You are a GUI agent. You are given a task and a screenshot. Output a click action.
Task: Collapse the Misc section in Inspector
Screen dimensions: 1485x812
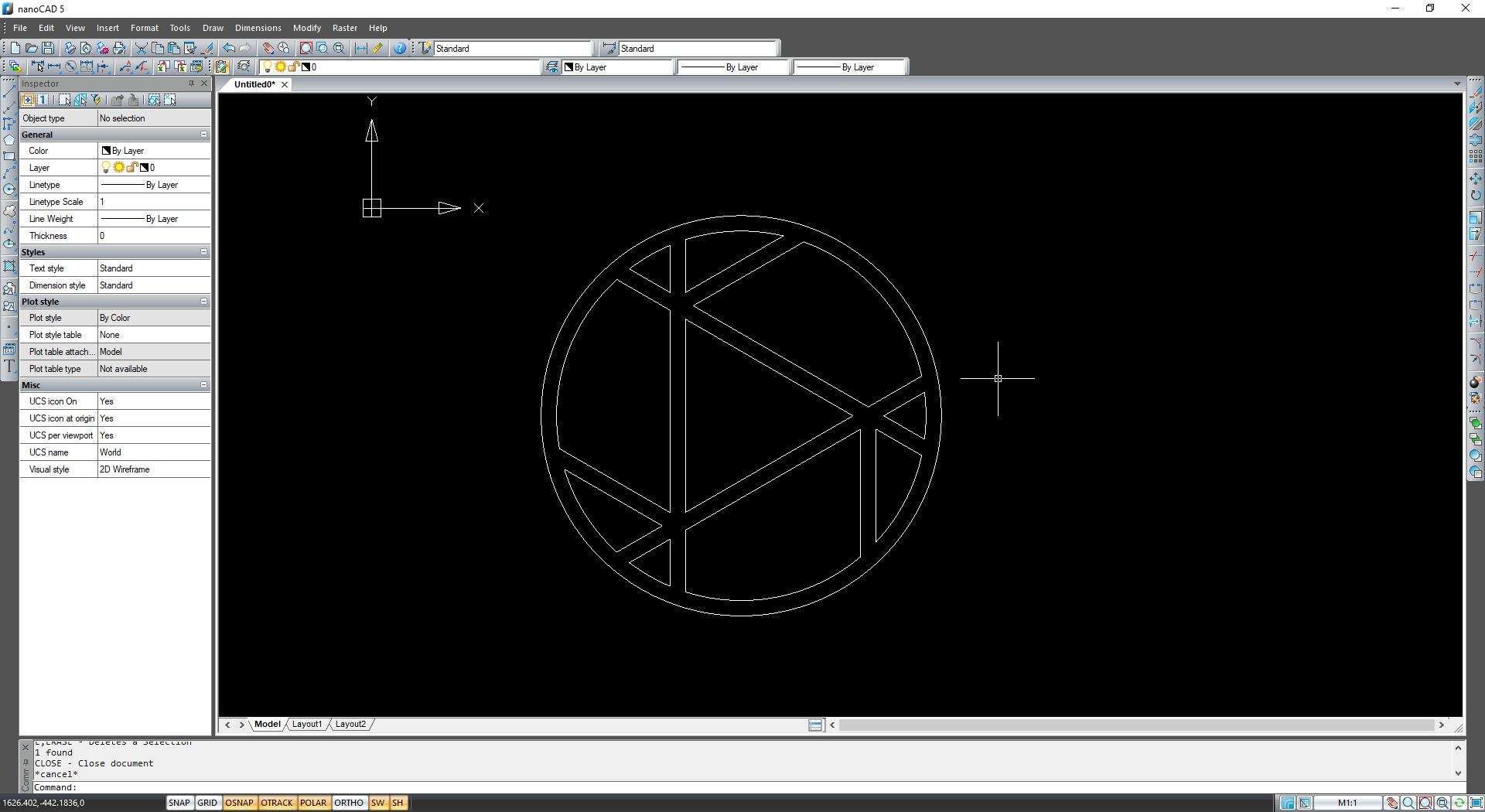204,385
